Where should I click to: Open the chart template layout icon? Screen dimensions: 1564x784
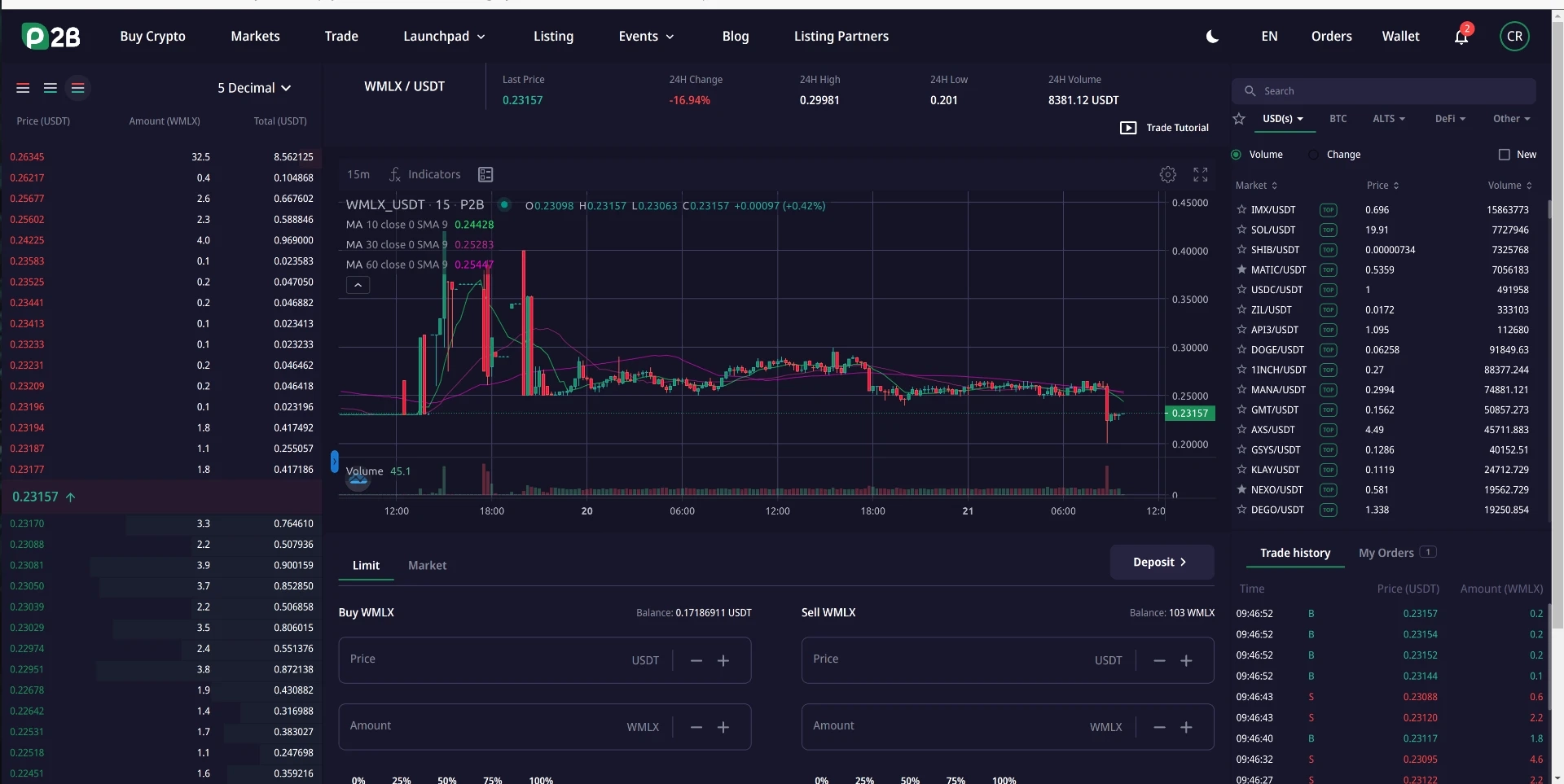(485, 174)
